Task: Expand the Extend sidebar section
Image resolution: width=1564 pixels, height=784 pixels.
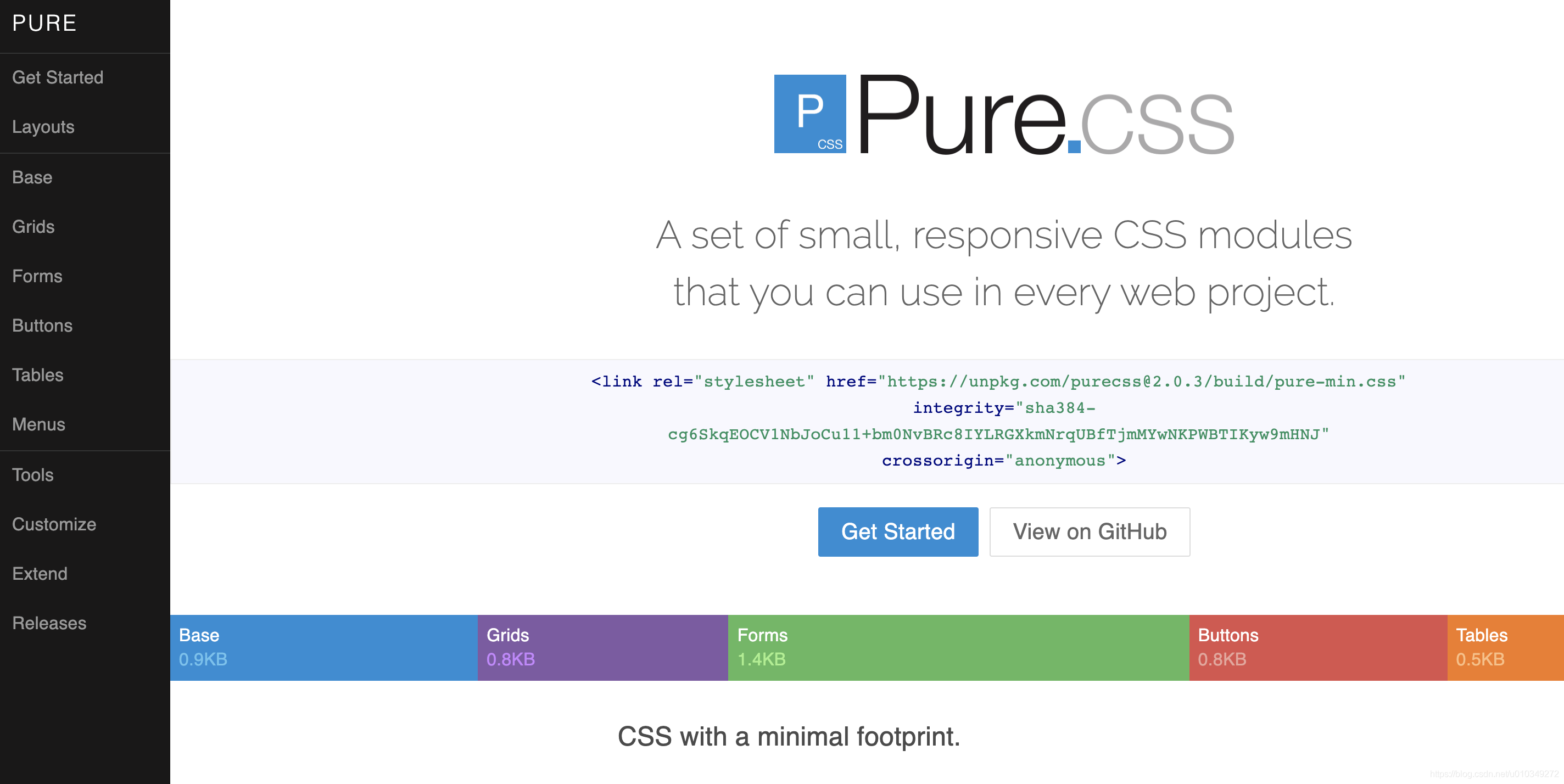Action: 40,573
